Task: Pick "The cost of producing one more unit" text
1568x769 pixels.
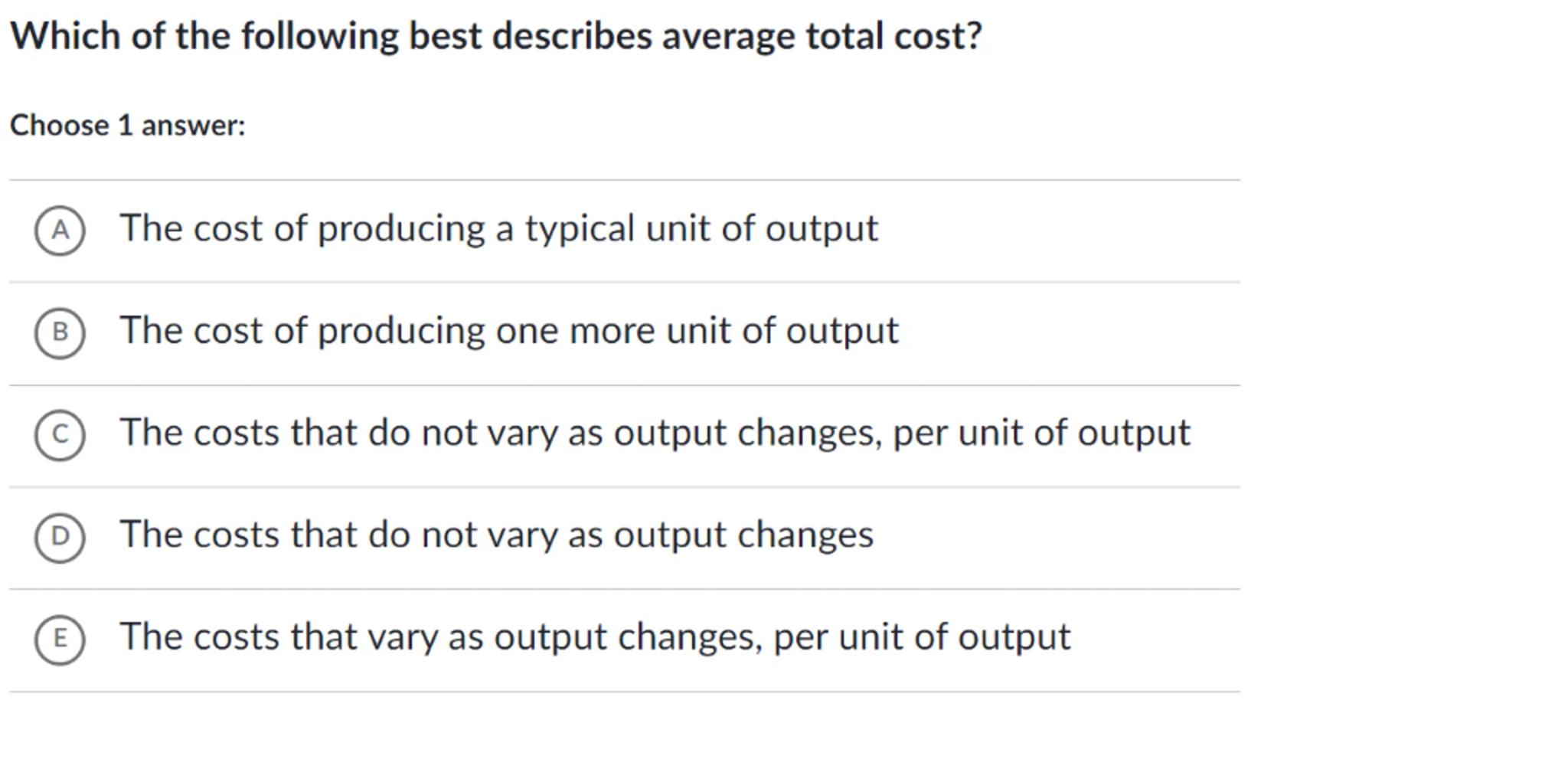Action: click(508, 331)
